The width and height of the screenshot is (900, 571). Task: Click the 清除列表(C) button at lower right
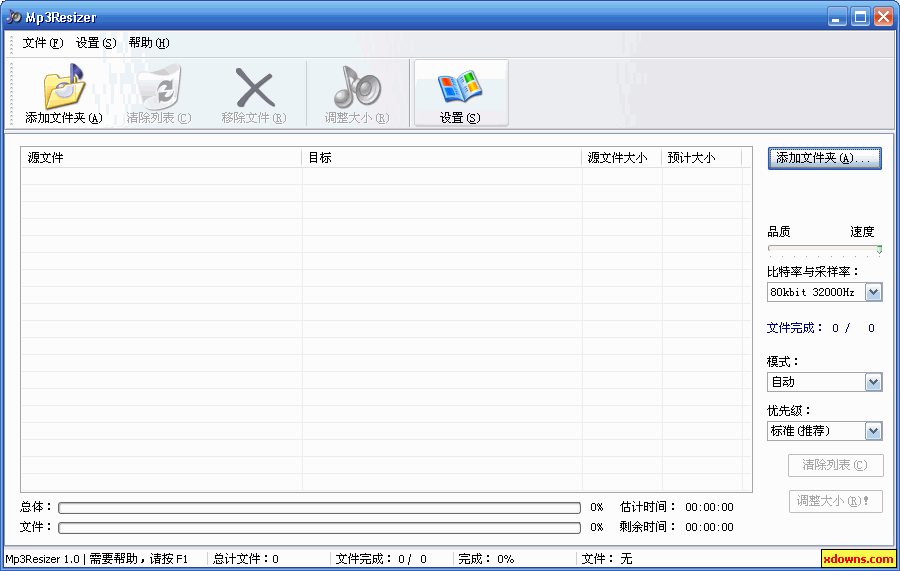coord(835,465)
